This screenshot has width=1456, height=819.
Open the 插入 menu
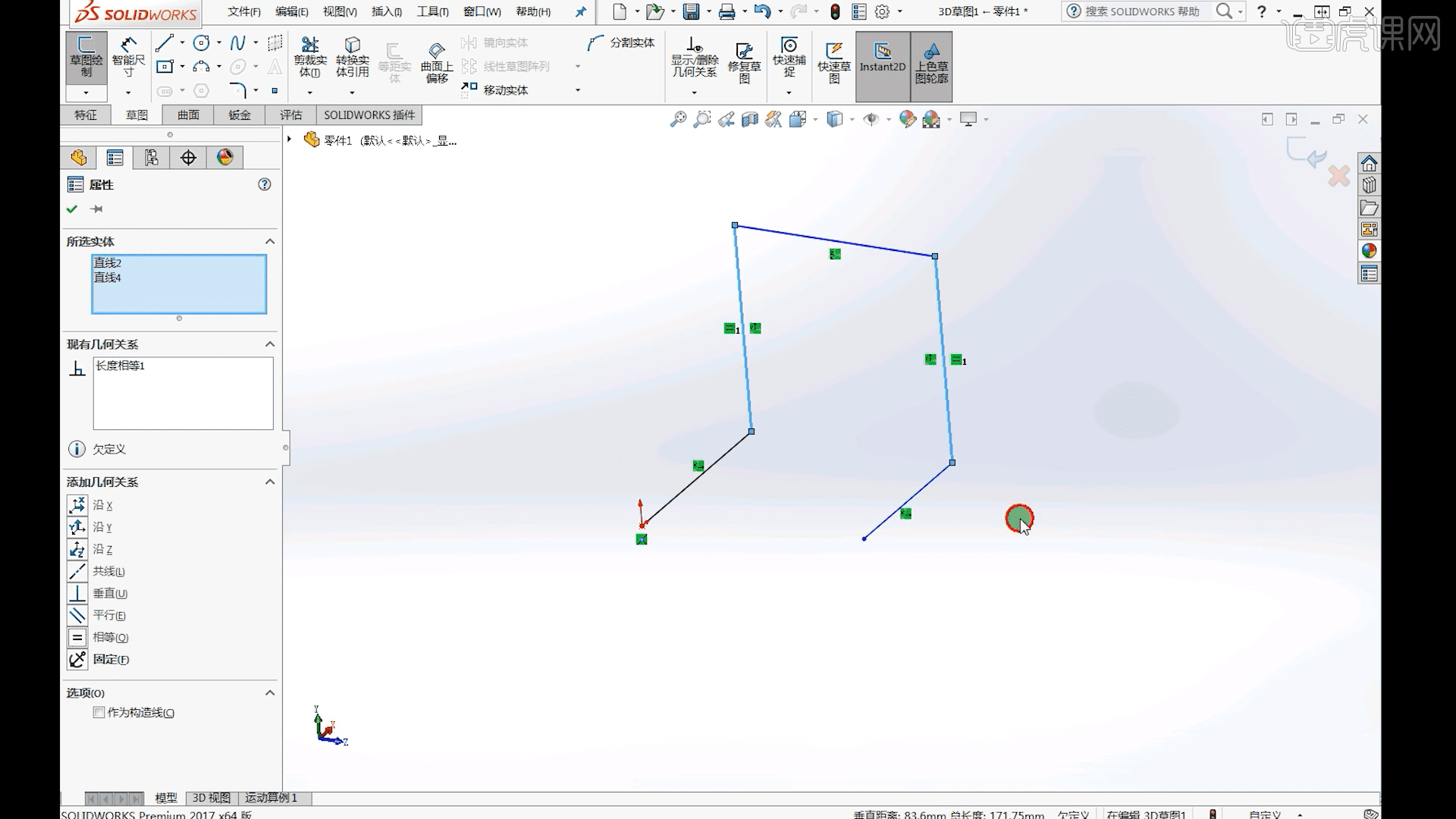pos(385,11)
